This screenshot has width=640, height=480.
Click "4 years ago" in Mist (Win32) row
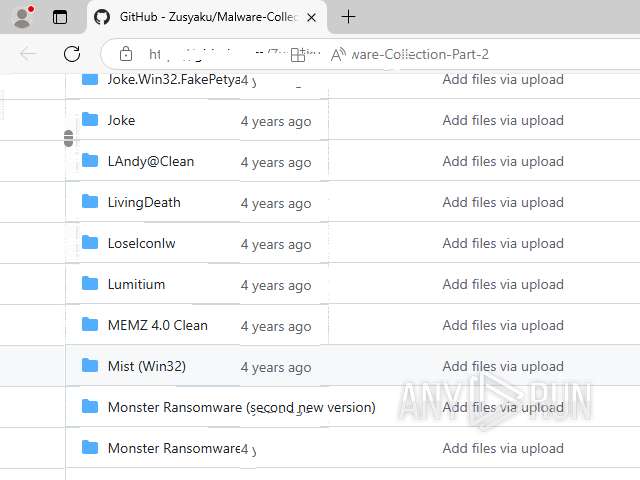(x=276, y=367)
